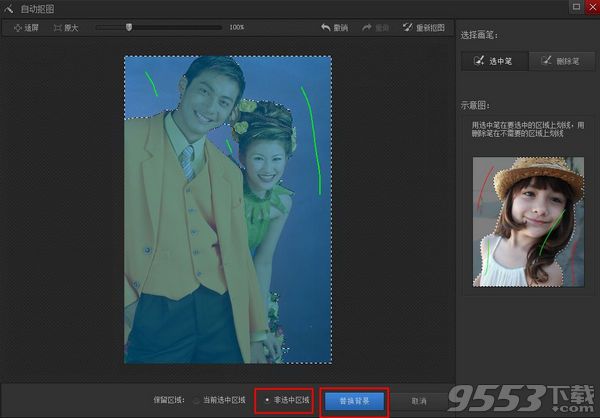Click 重新抠图 to restart cutout

pyautogui.click(x=424, y=28)
